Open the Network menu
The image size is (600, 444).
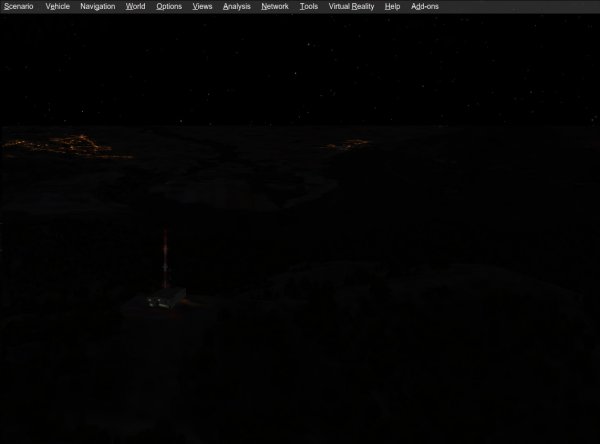click(275, 7)
